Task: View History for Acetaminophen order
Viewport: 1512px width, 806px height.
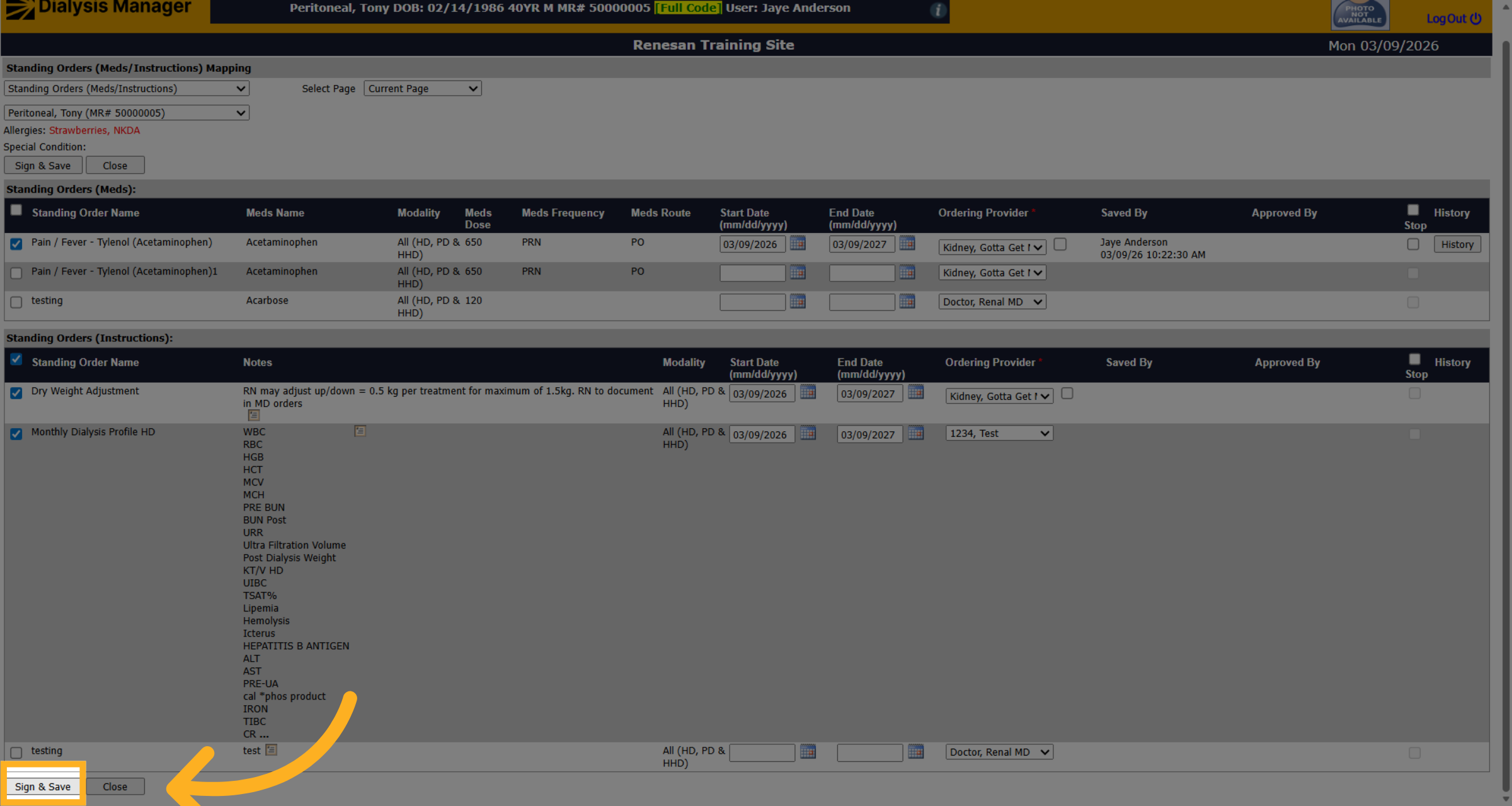Action: point(1457,244)
